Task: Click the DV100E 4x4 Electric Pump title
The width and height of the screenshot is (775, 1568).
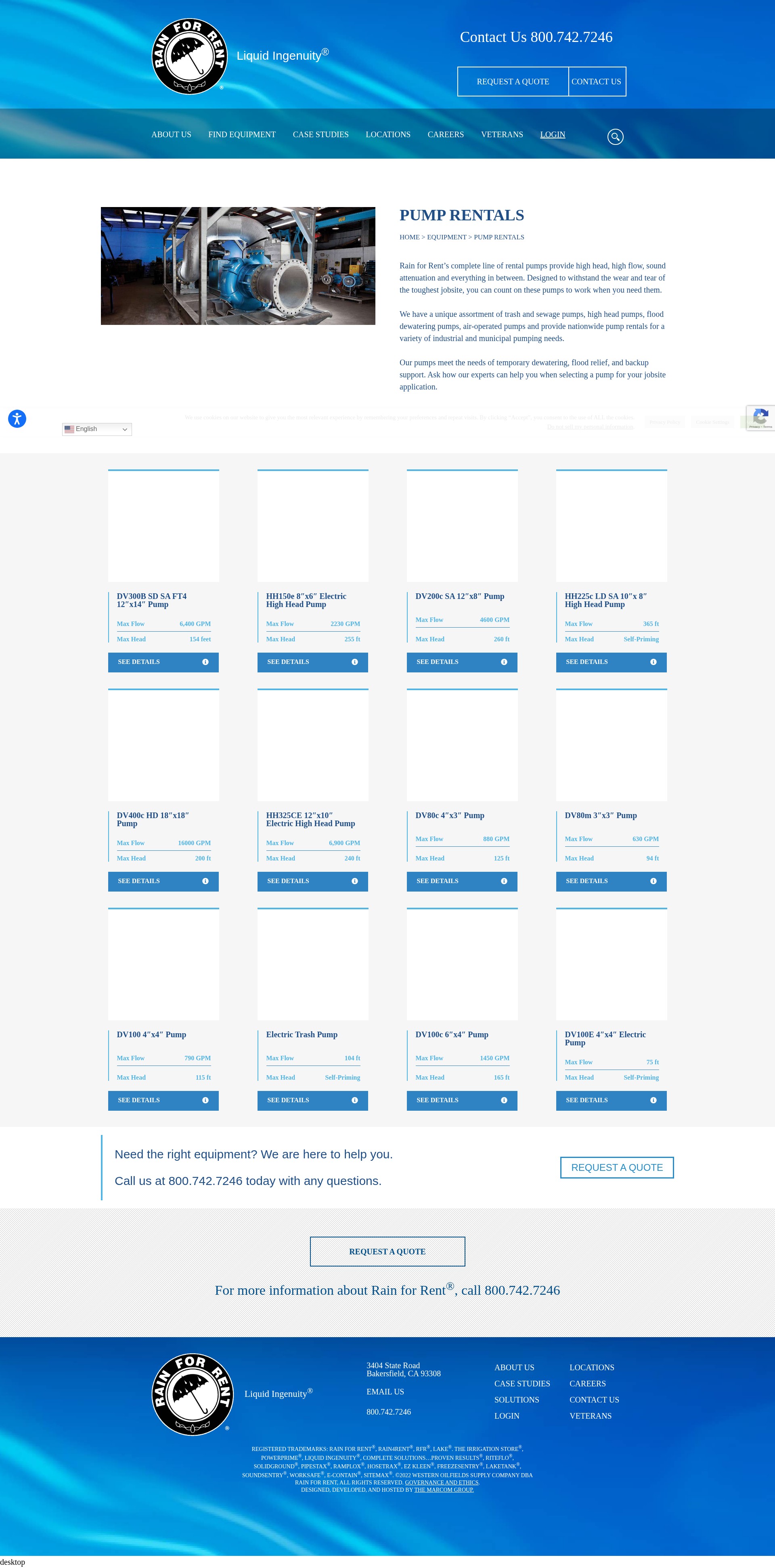Action: (605, 1038)
